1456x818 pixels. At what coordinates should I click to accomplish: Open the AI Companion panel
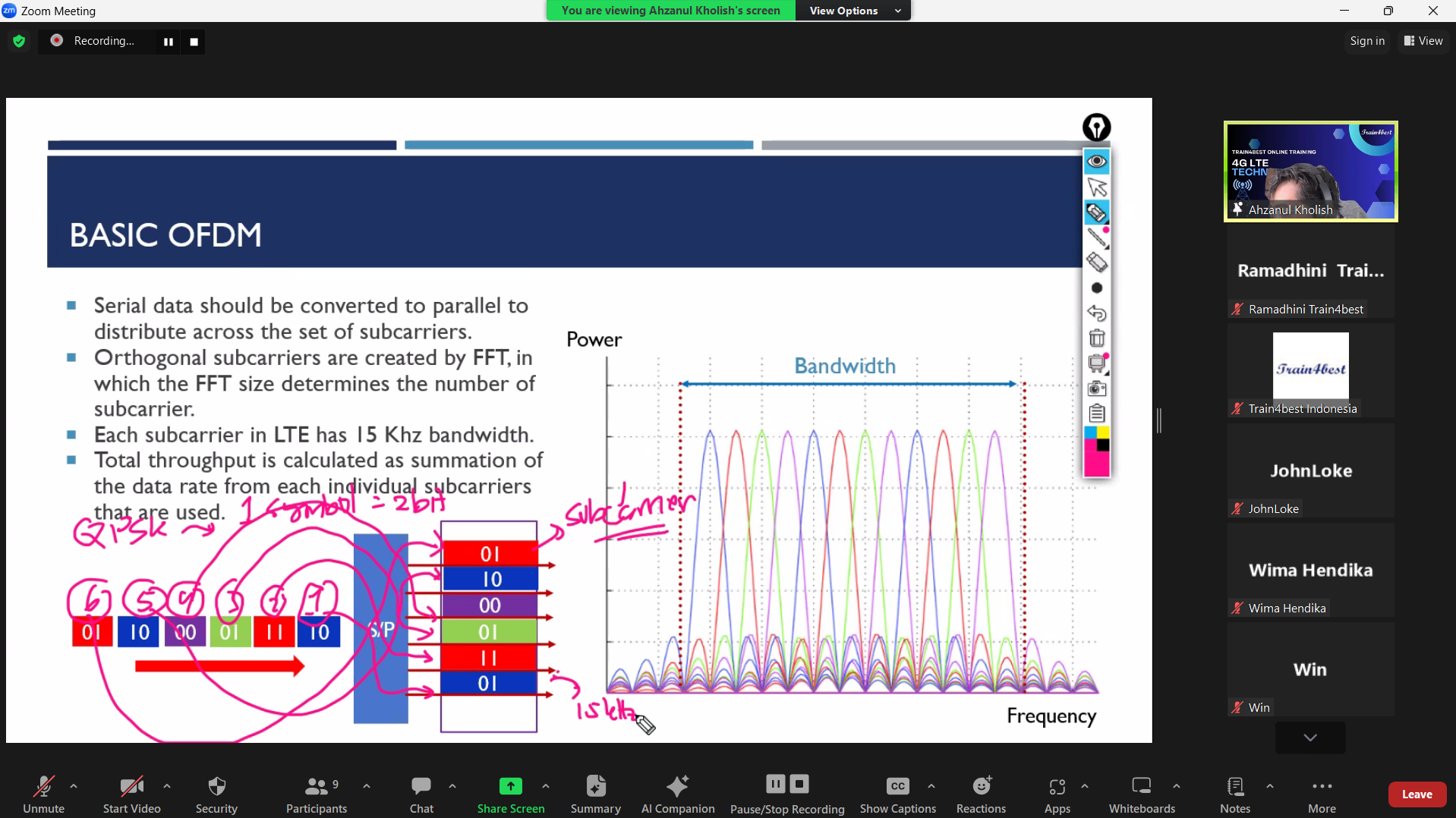[x=676, y=793]
